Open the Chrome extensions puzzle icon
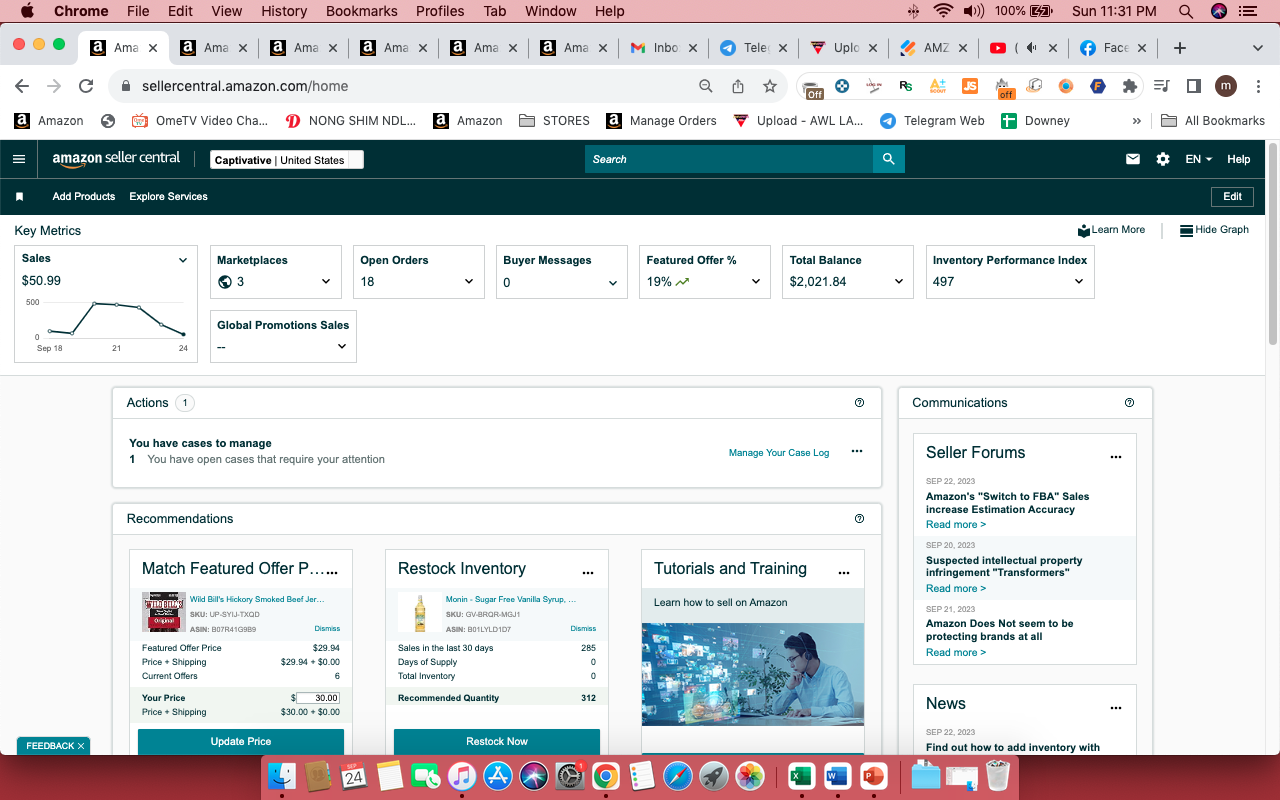The height and width of the screenshot is (800, 1280). coord(1130,86)
